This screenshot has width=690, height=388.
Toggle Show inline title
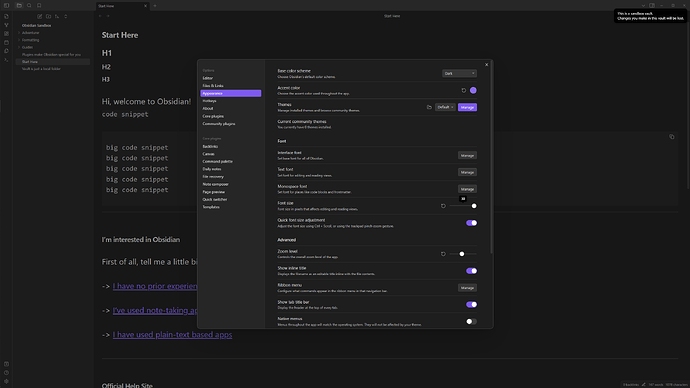(x=471, y=271)
